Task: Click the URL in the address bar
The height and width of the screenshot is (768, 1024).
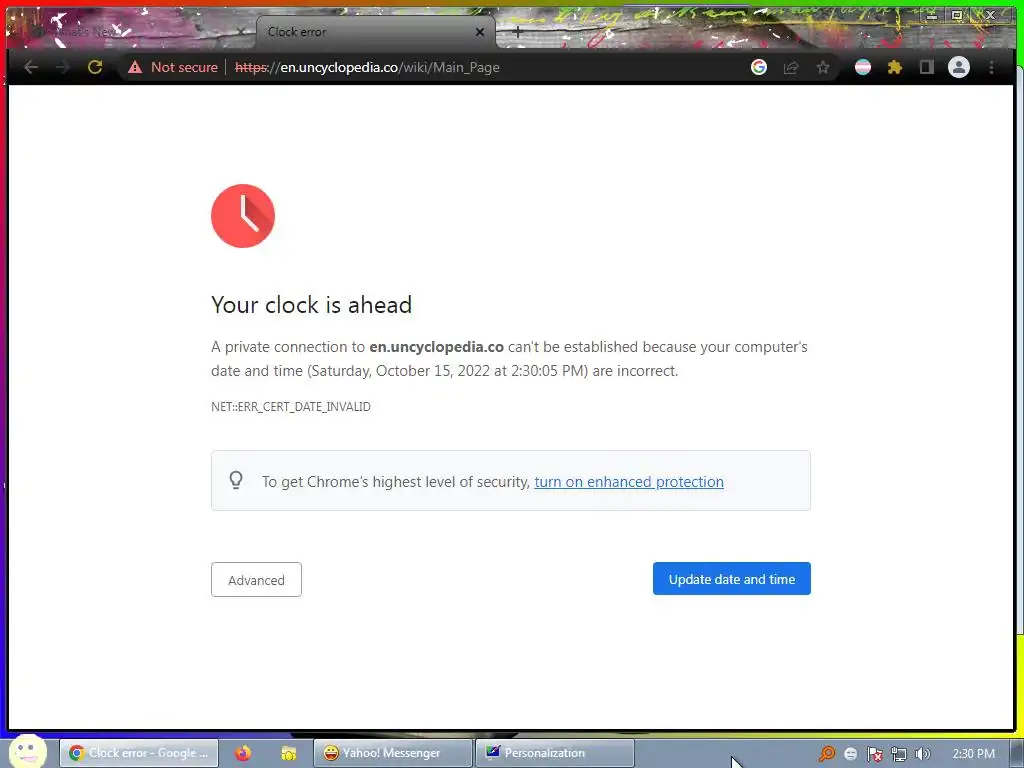Action: point(367,67)
